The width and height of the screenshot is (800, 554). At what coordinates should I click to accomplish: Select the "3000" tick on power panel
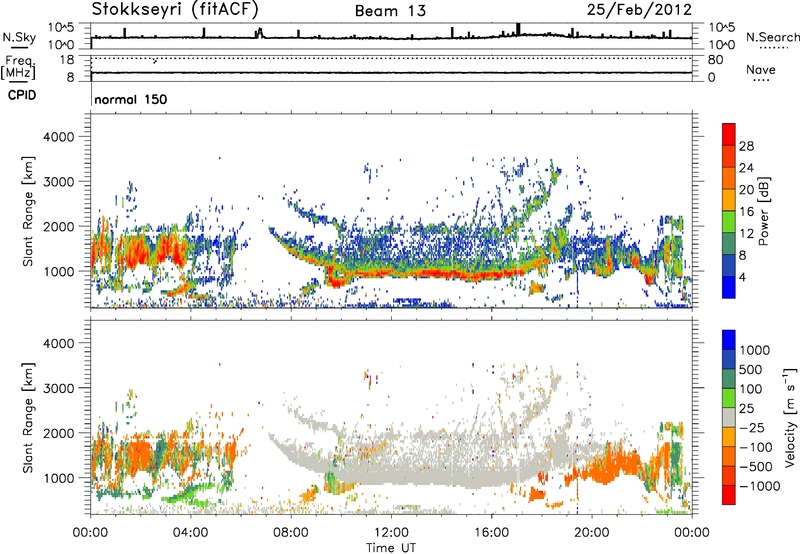coord(59,182)
